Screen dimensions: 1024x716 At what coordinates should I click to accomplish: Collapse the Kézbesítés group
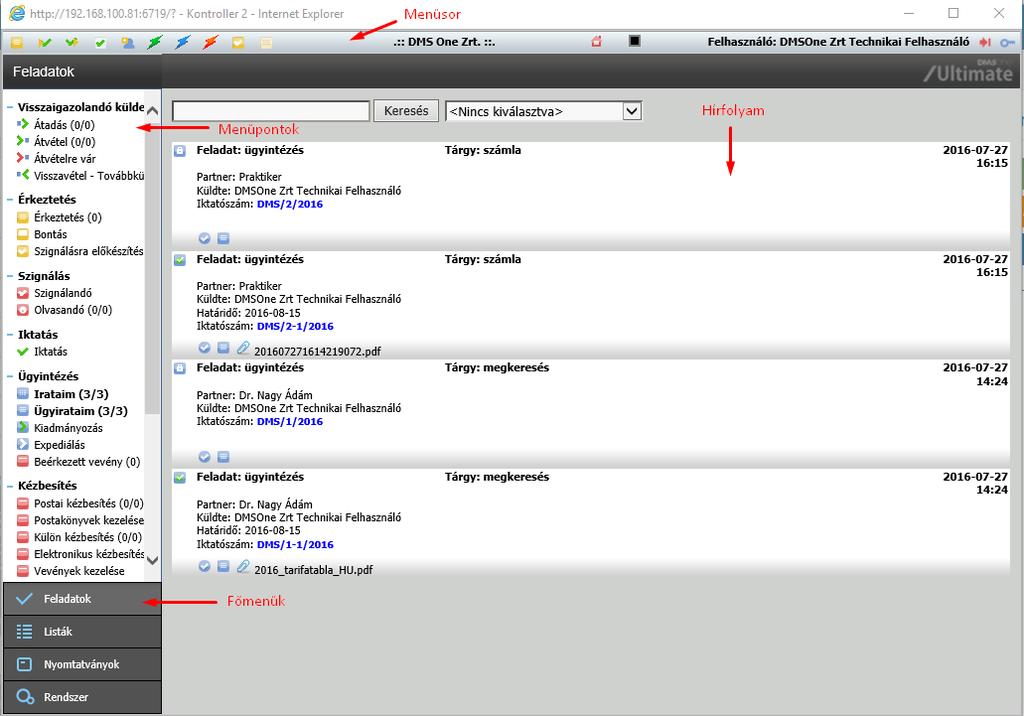10,486
